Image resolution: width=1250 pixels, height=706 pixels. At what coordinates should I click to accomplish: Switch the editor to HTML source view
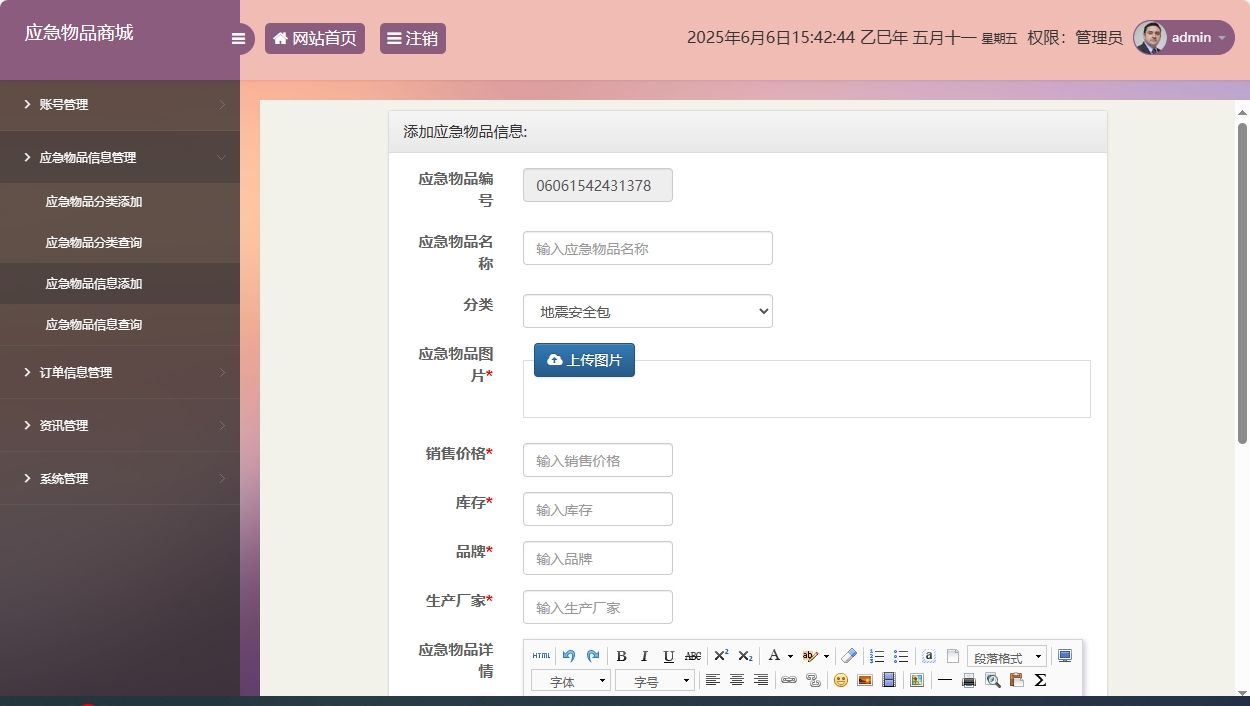541,656
